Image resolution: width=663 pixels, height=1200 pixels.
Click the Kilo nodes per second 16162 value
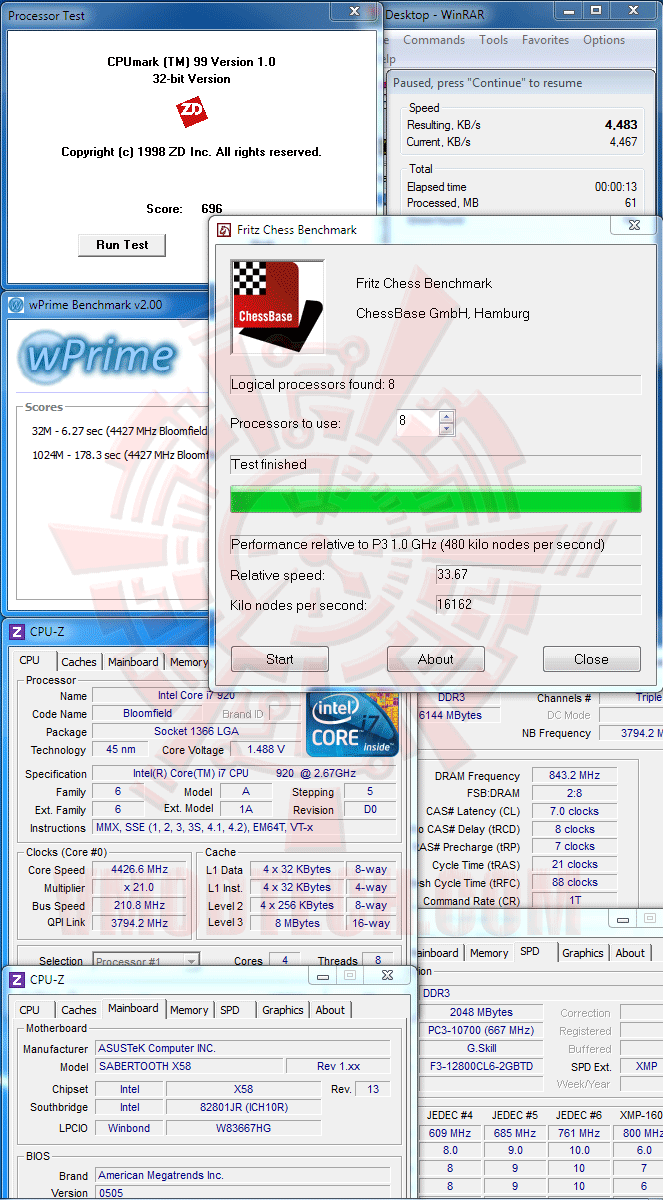point(538,605)
